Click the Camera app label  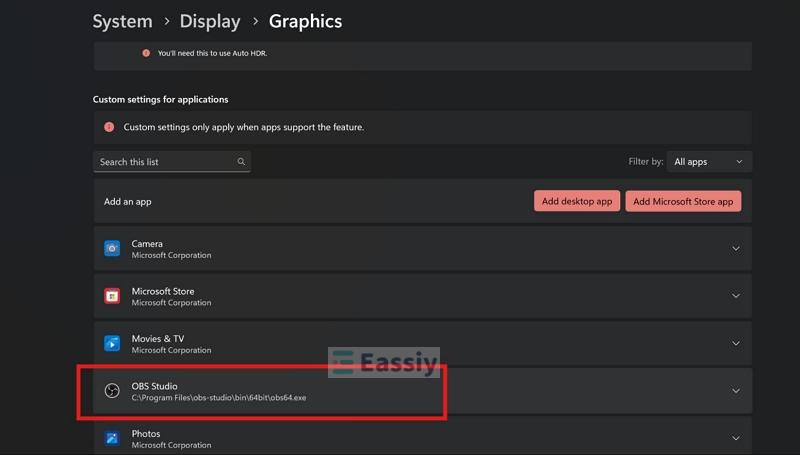(147, 244)
